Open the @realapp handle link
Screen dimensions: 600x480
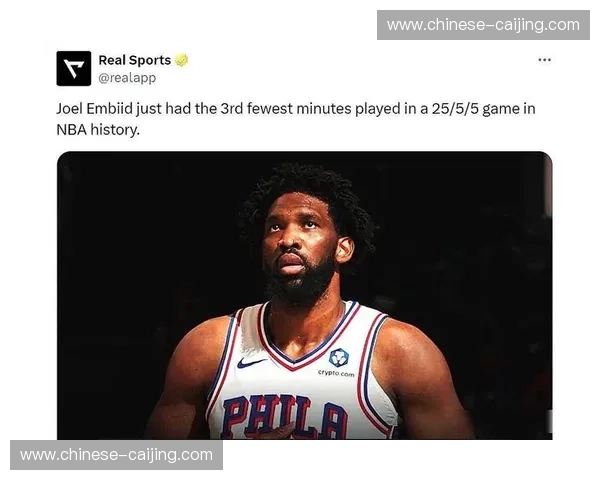(127, 78)
